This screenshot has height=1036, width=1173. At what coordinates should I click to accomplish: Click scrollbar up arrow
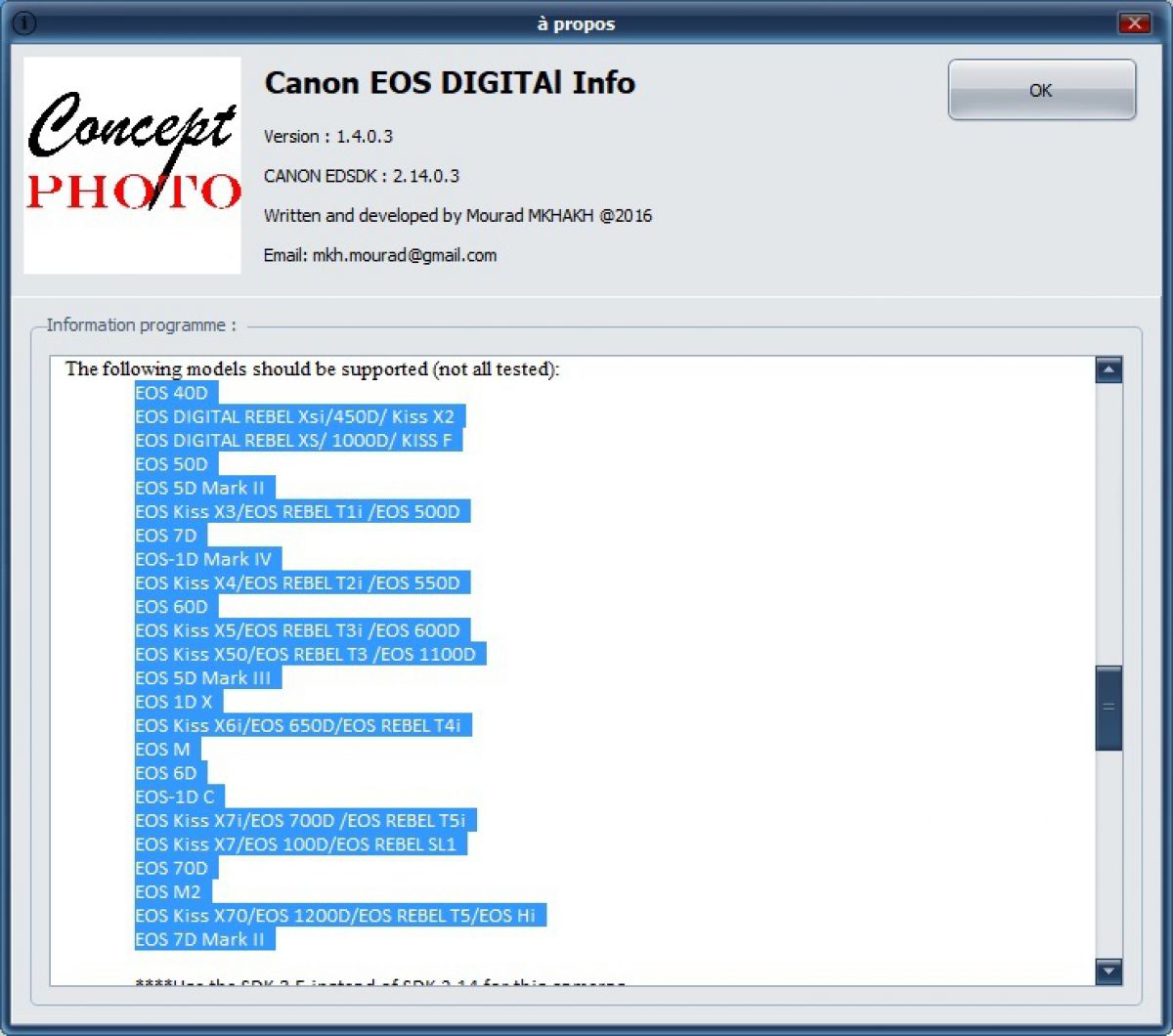click(x=1108, y=370)
